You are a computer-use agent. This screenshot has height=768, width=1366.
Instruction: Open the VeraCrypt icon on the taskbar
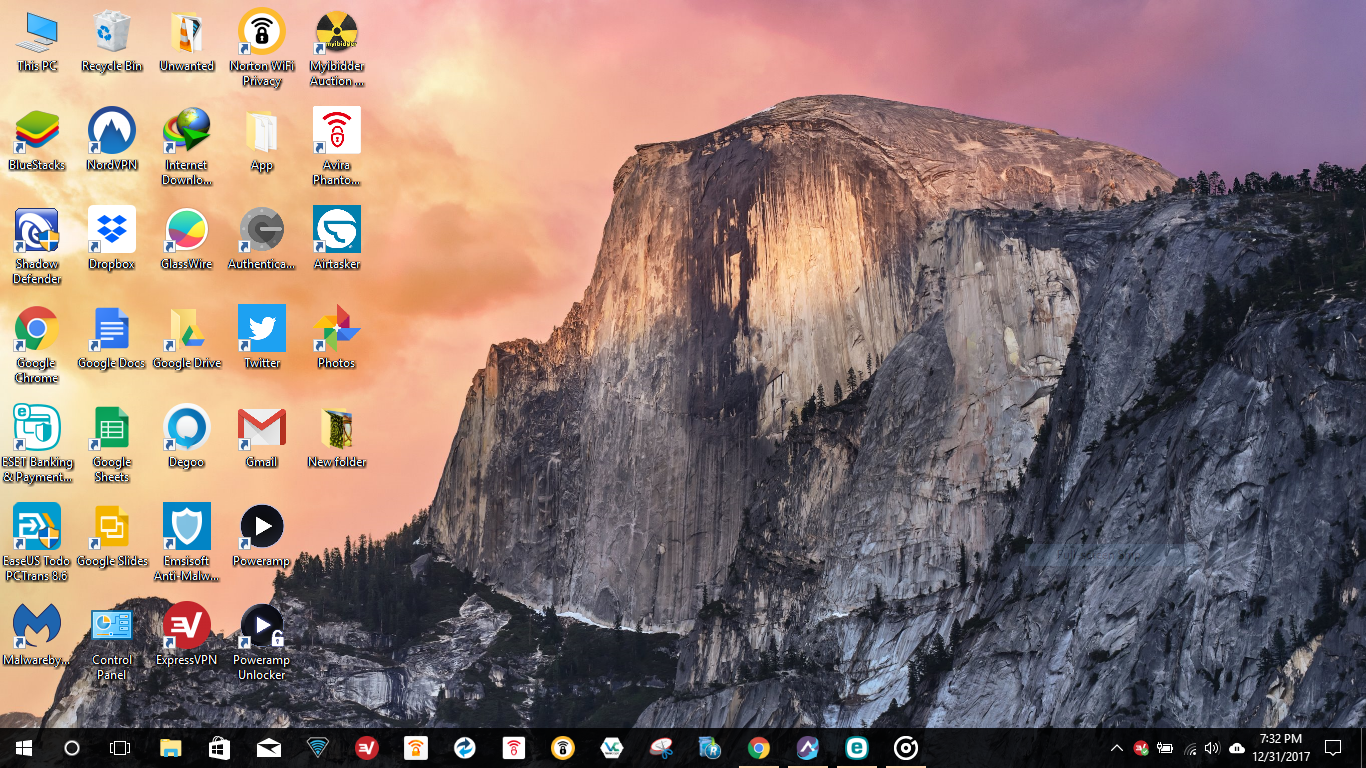tap(612, 748)
